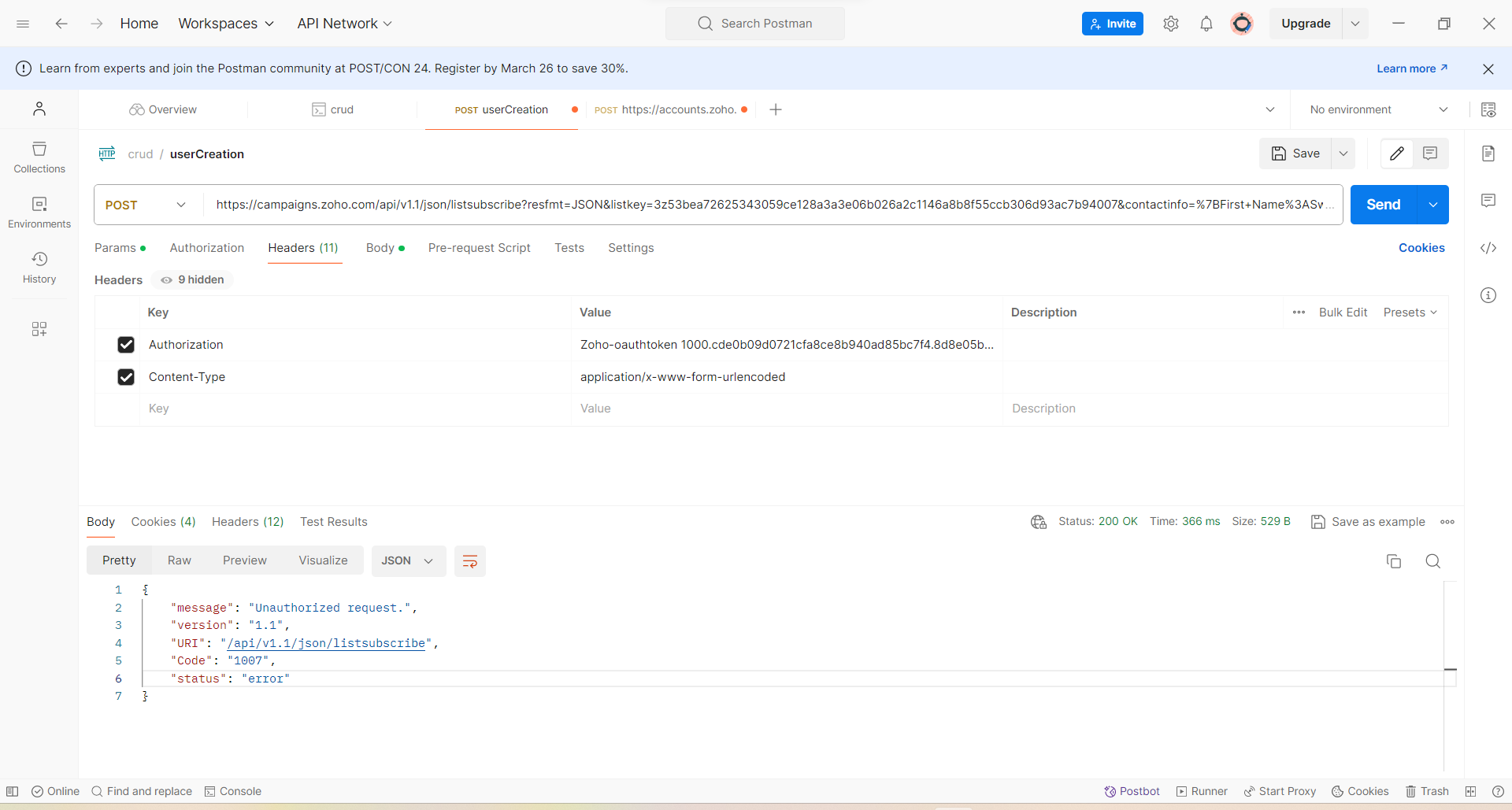Open the Save options dropdown arrow

pos(1343,153)
